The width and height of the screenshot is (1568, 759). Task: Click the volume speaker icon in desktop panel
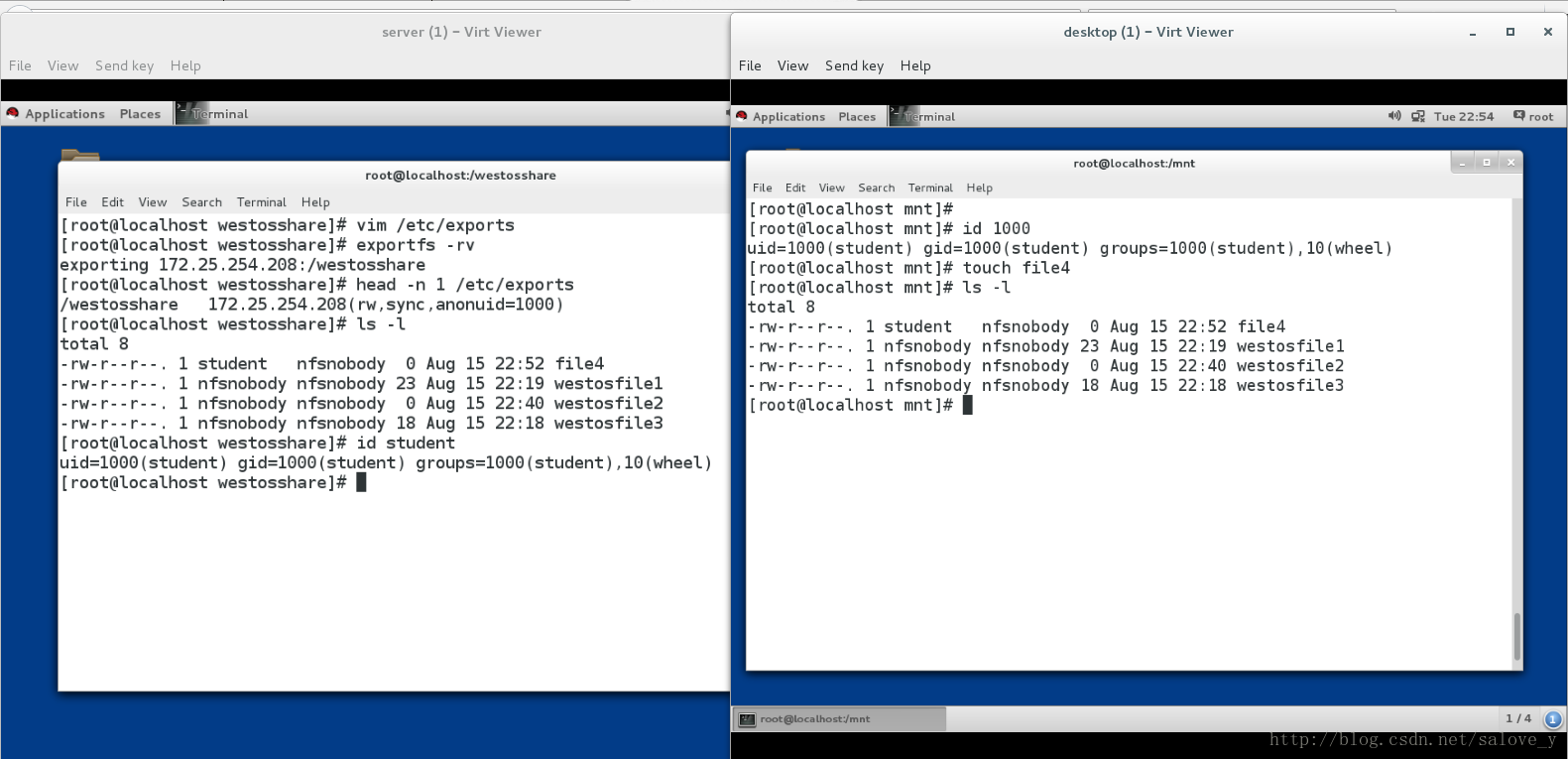[x=1394, y=116]
